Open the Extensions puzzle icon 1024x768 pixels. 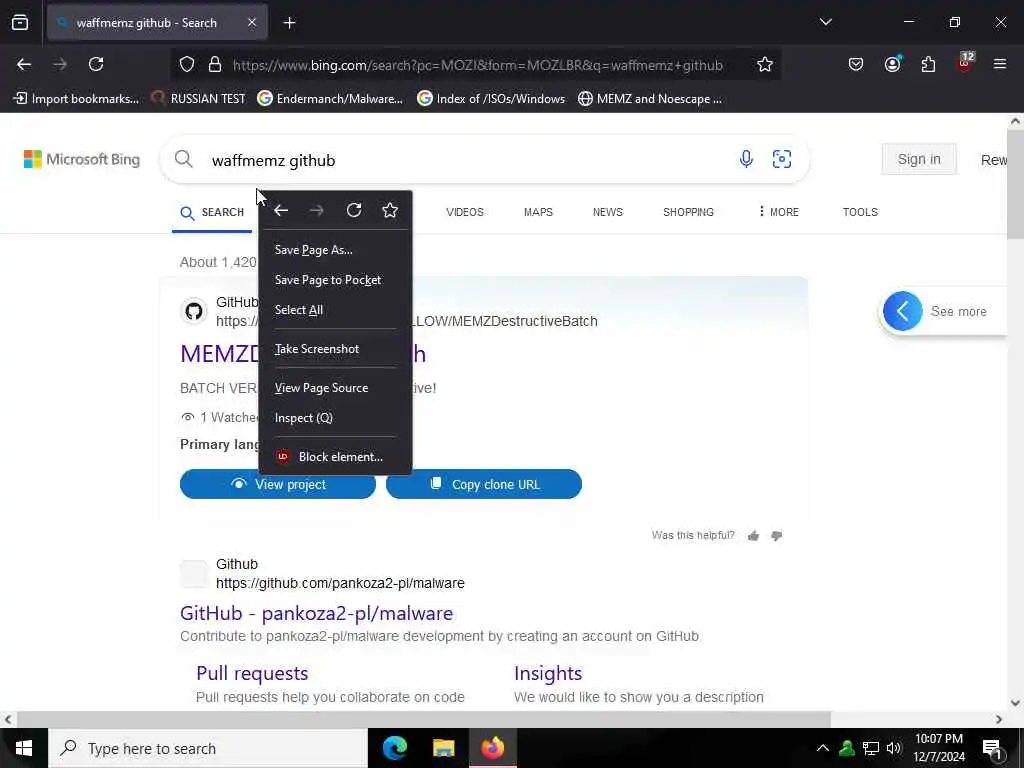(x=928, y=64)
